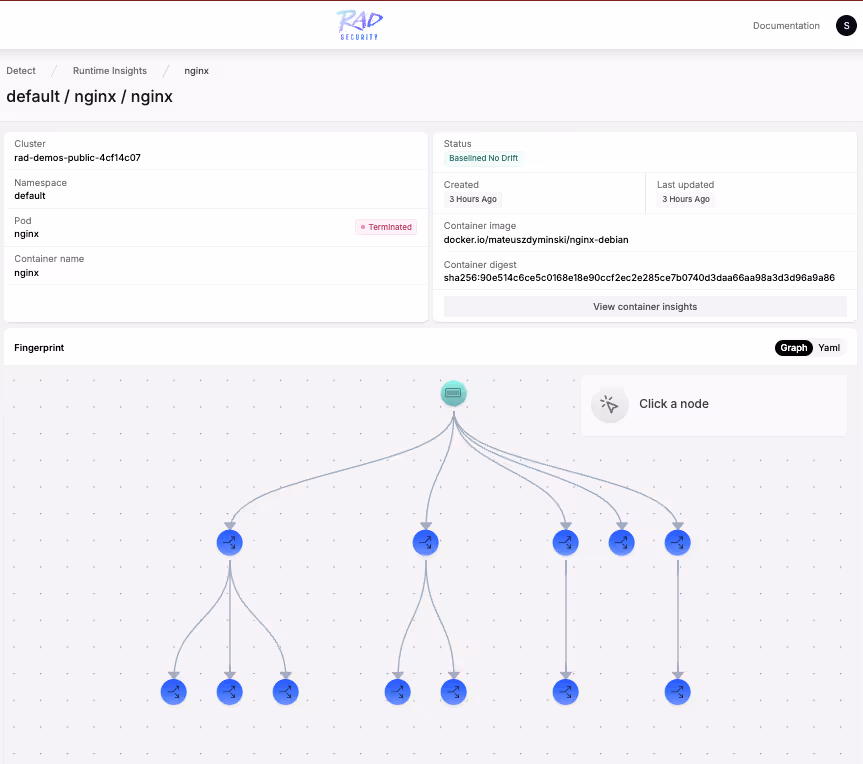Open the Documentation link
Viewport: 863px width, 764px height.
coord(786,26)
